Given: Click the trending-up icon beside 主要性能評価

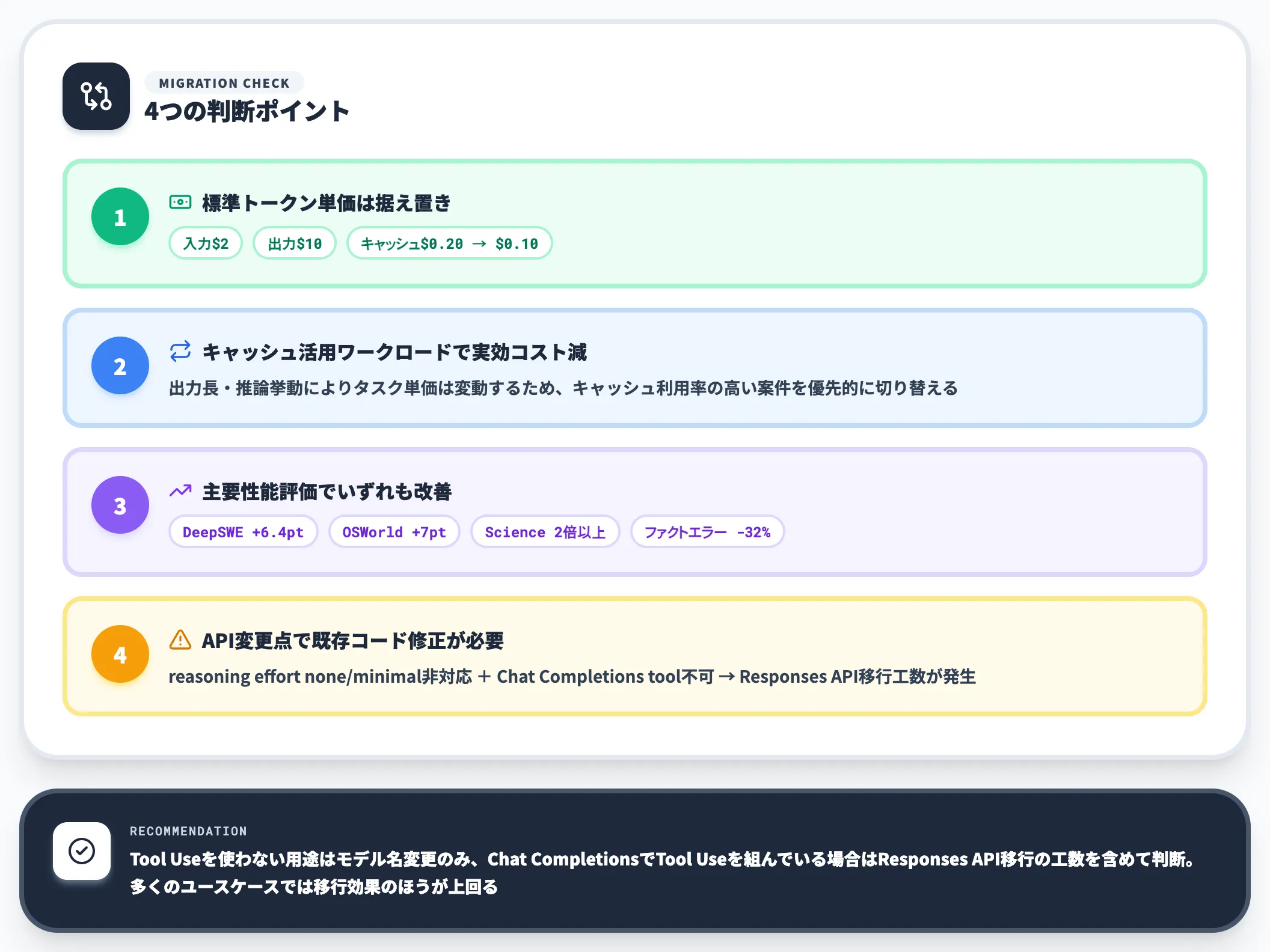Looking at the screenshot, I should tap(180, 491).
